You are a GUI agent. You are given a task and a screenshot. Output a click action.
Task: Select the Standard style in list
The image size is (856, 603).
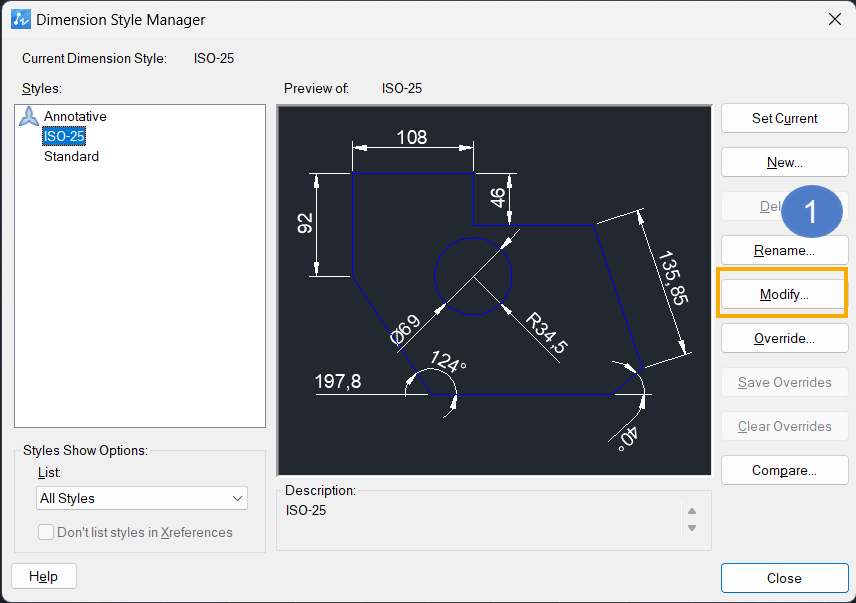tap(72, 156)
